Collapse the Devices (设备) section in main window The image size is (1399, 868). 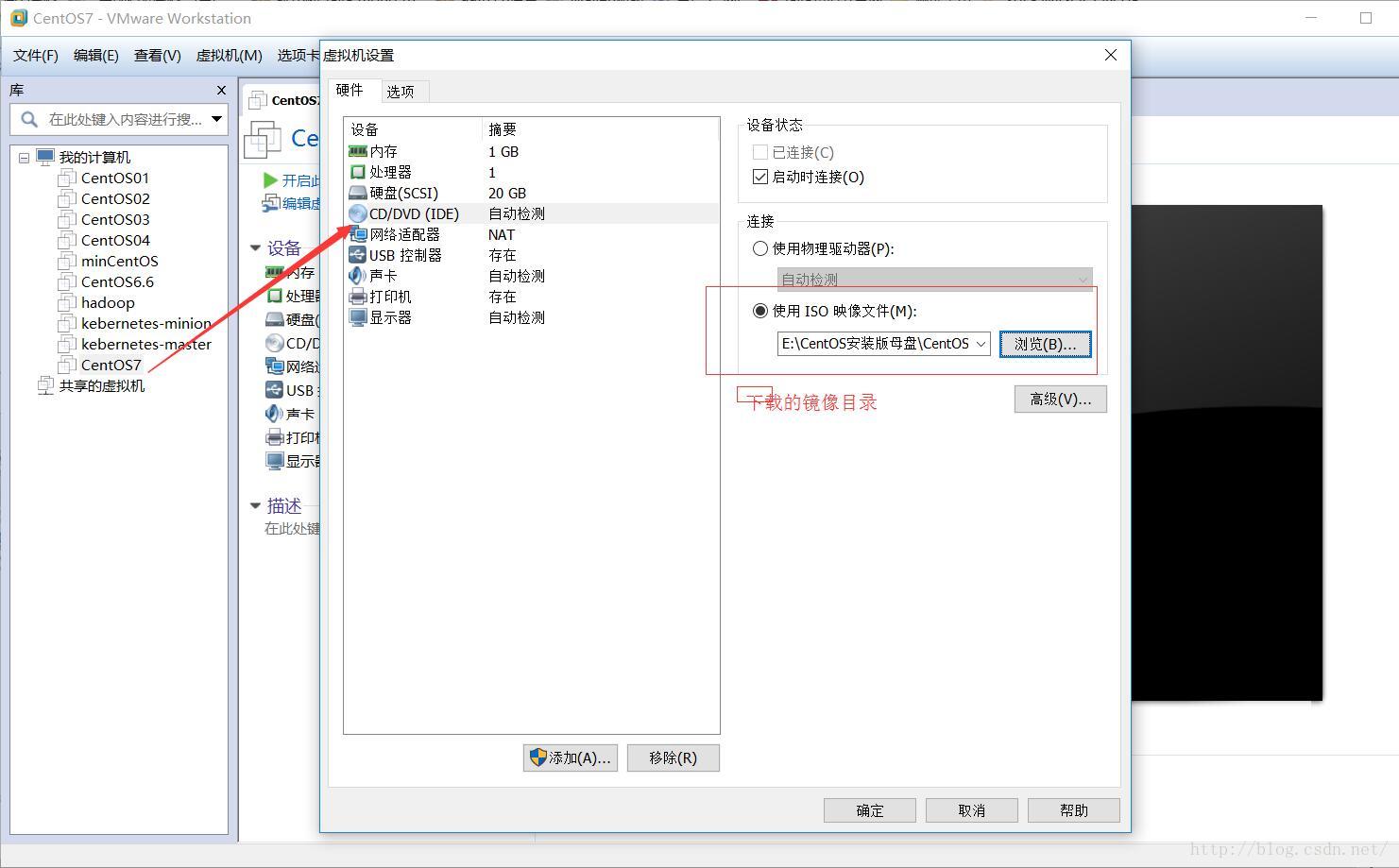coord(255,247)
